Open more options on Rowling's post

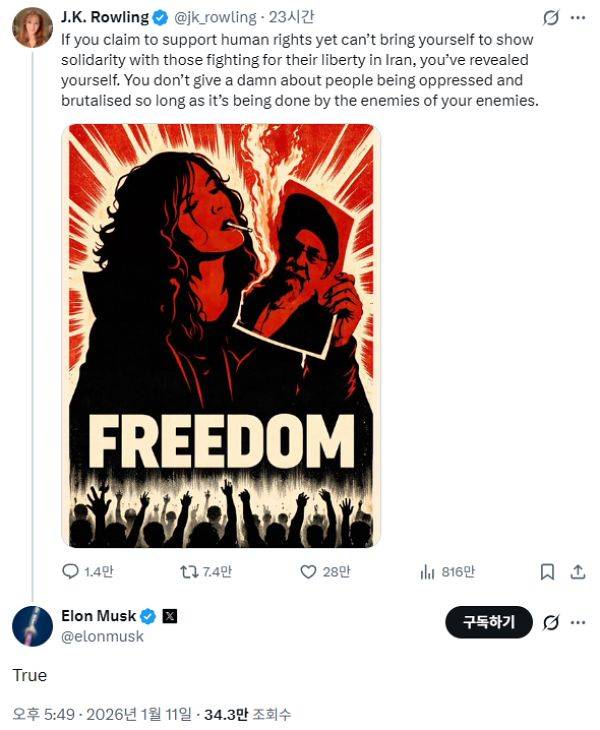(x=578, y=18)
